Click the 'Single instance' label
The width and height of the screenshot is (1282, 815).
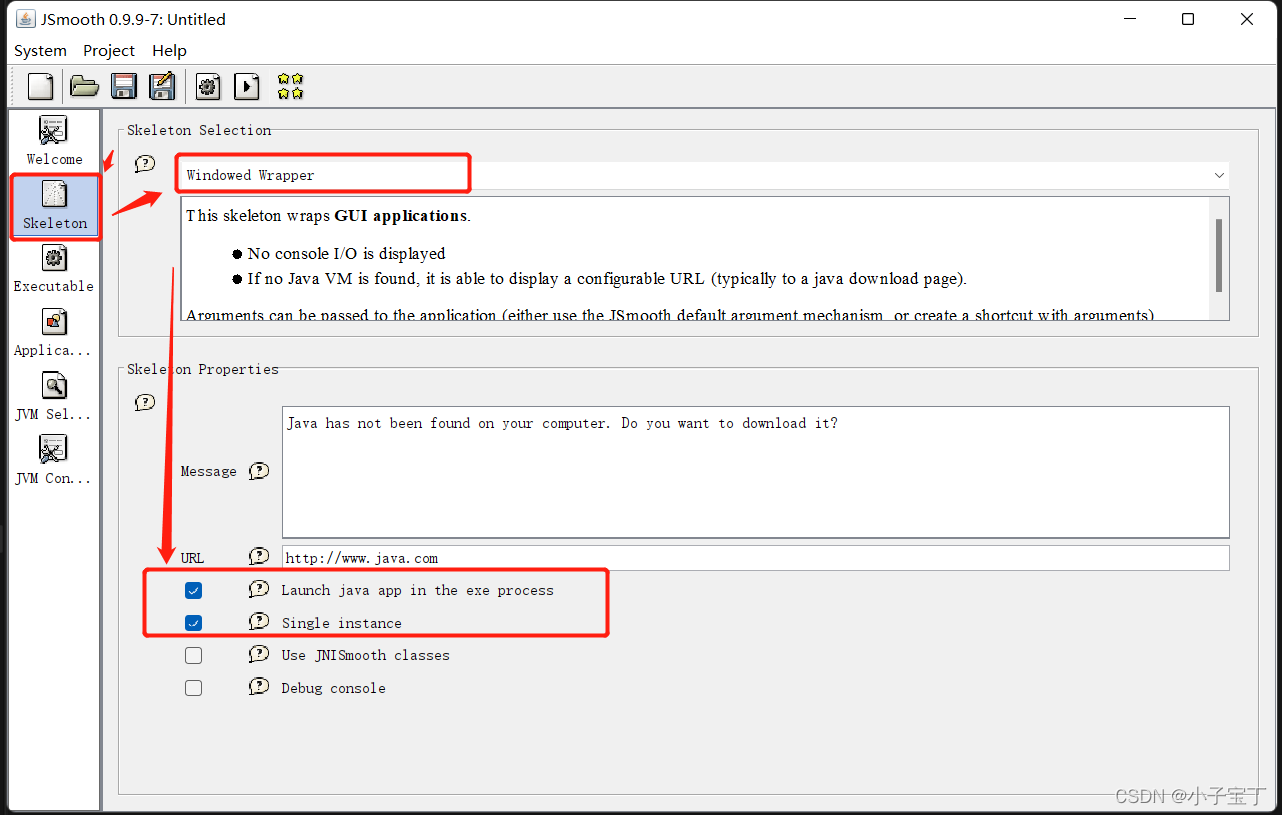341,623
